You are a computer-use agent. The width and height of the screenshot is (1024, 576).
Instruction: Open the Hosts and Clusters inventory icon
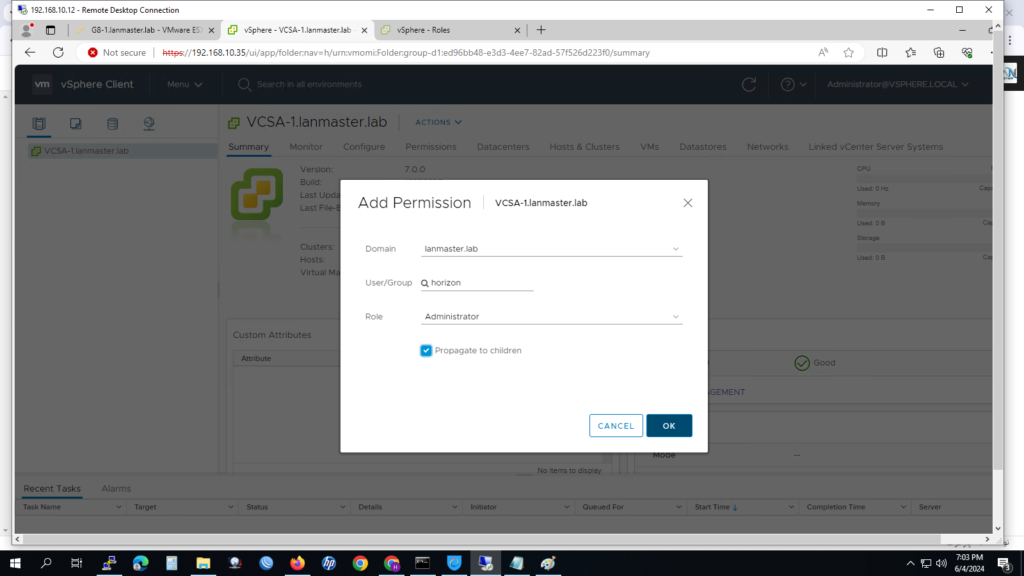pyautogui.click(x=39, y=123)
